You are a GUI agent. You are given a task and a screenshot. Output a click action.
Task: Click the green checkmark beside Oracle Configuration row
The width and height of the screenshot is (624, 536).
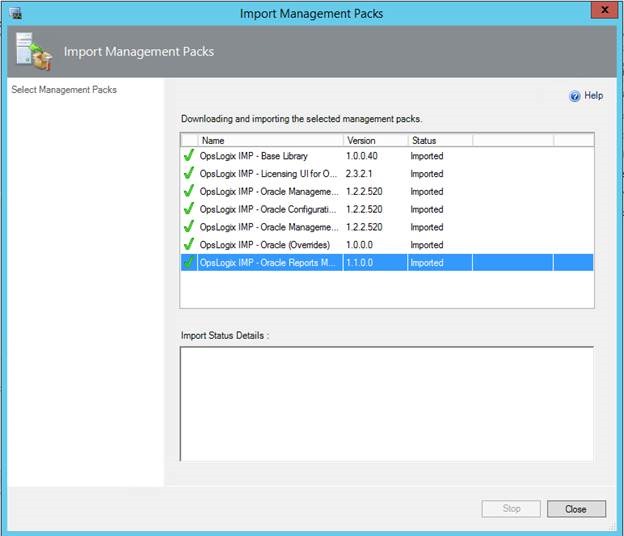click(x=188, y=209)
